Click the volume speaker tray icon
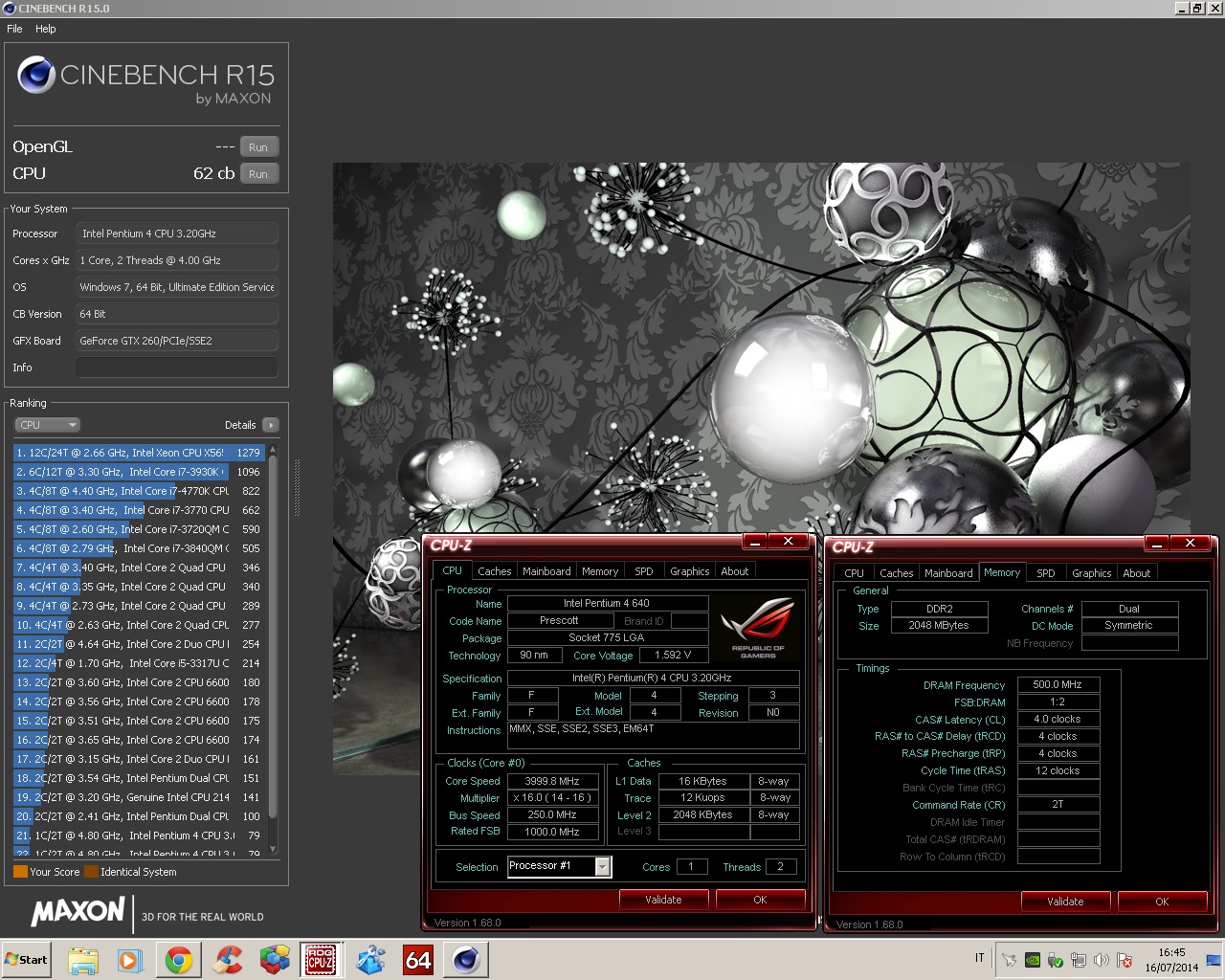The image size is (1225, 980). click(x=1102, y=960)
